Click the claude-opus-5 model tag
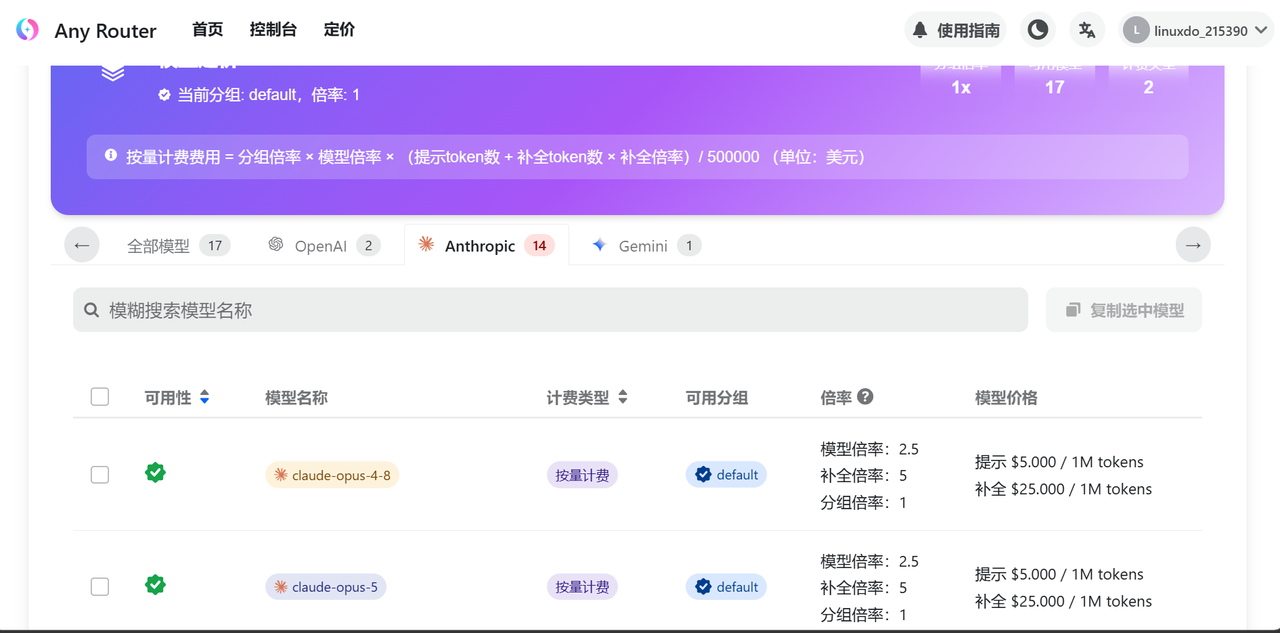Screen dimensions: 1280x633 326,587
